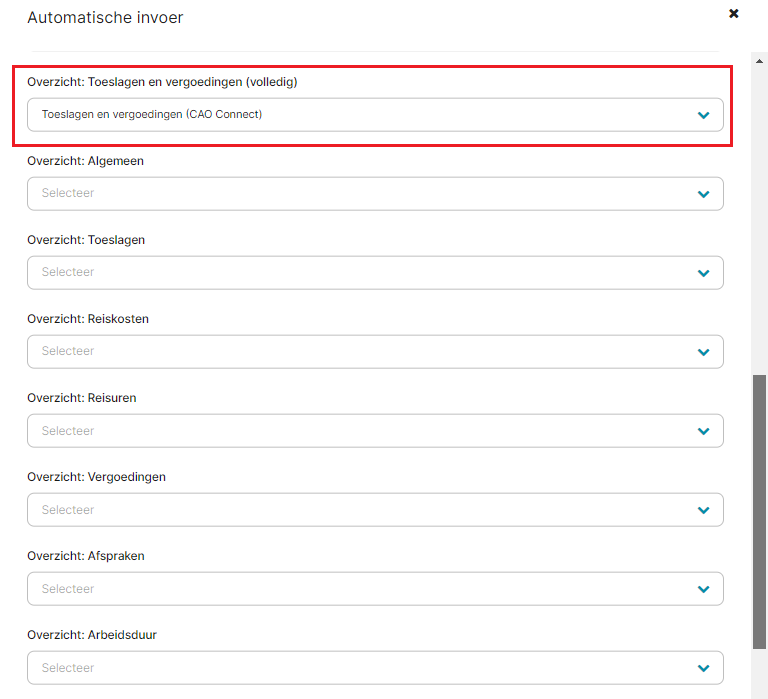
Task: Click the scrollbar up arrow
Action: tap(759, 61)
